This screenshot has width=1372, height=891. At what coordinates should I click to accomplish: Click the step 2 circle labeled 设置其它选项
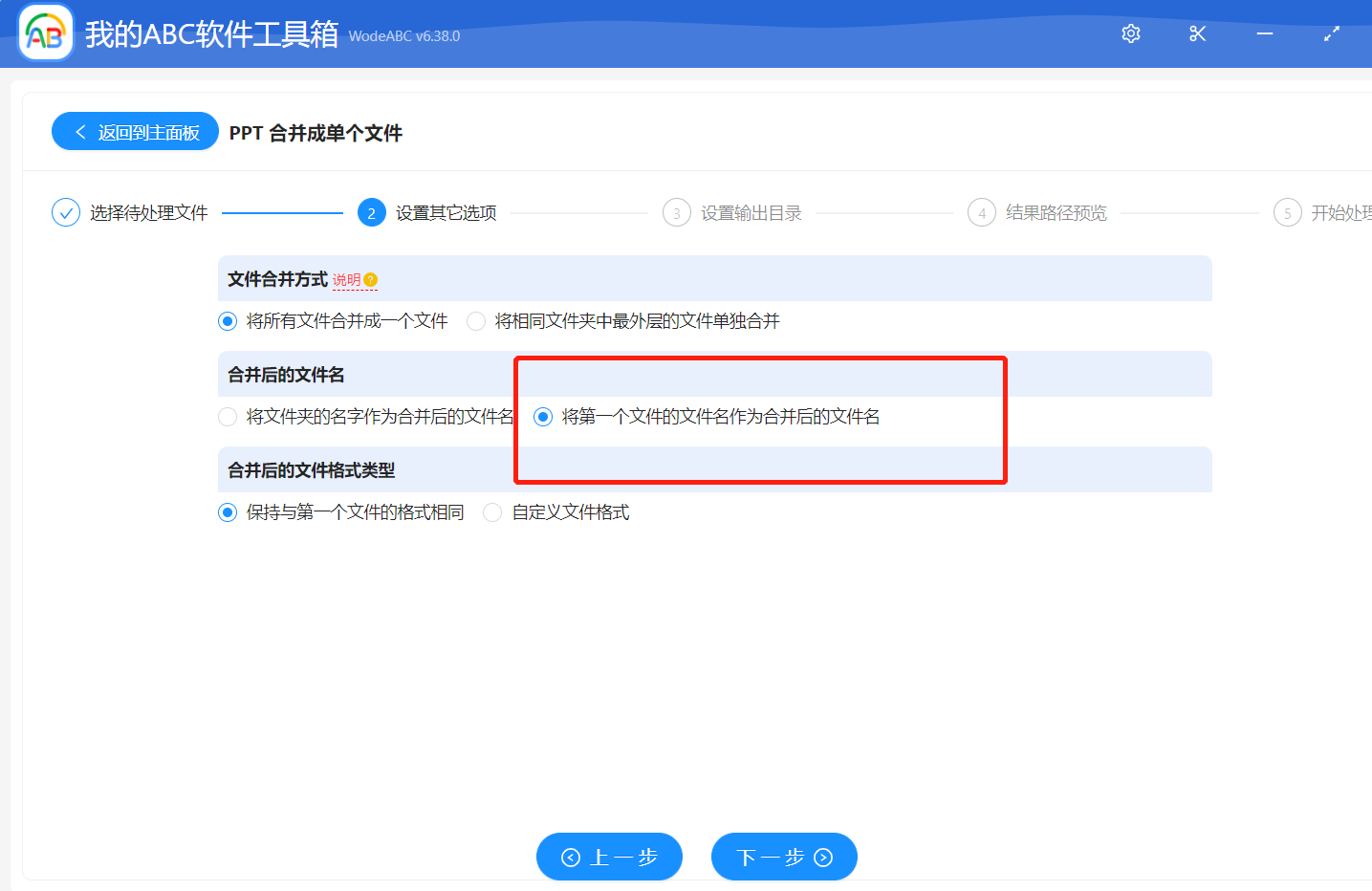pyautogui.click(x=371, y=212)
